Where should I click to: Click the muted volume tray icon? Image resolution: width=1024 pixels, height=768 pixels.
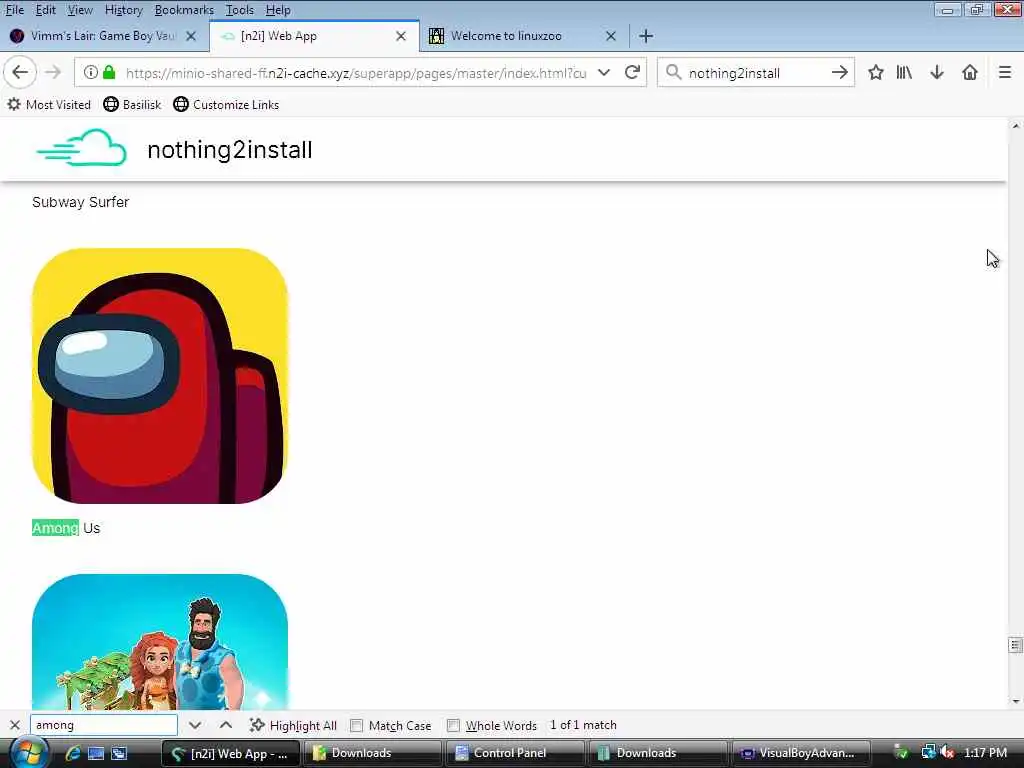(946, 753)
